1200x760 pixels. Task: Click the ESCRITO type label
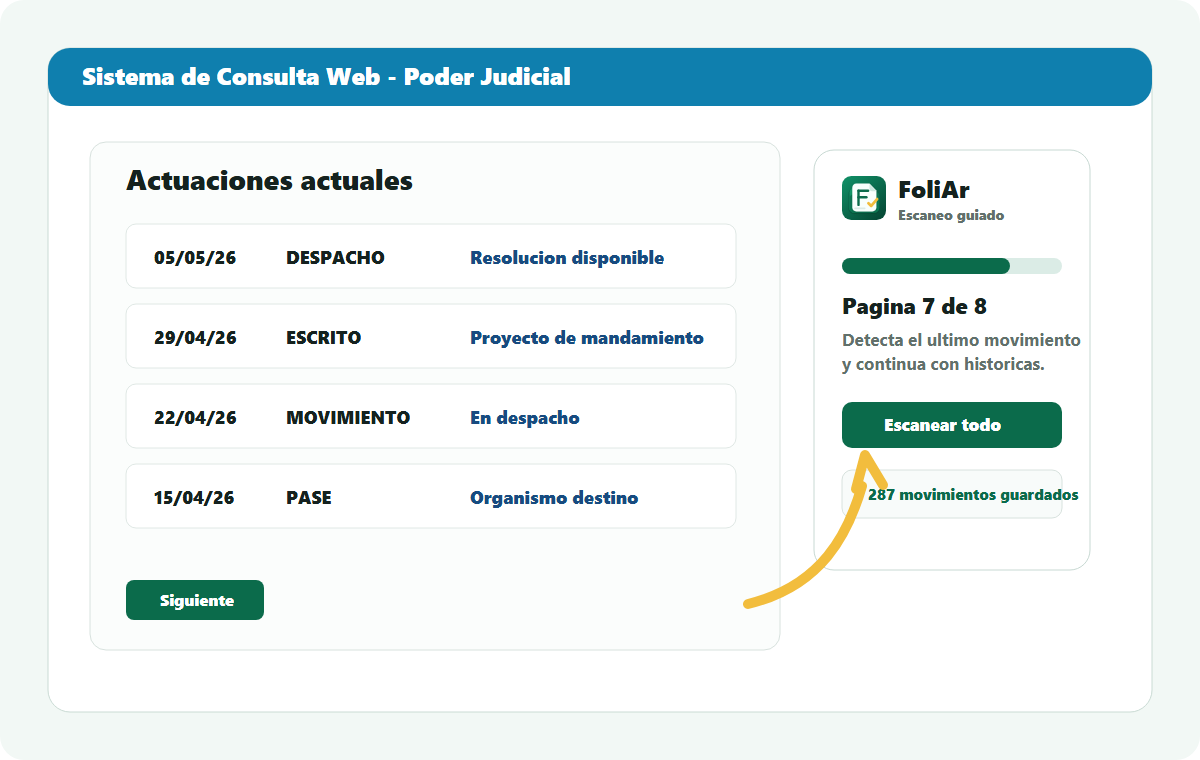[x=323, y=338]
